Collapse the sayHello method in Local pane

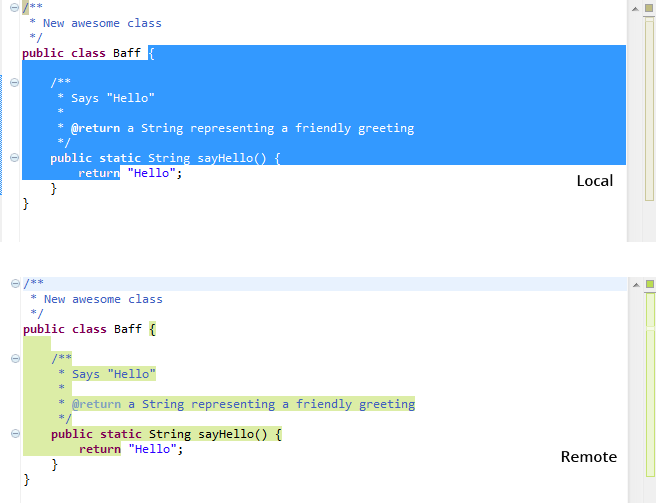tap(14, 158)
